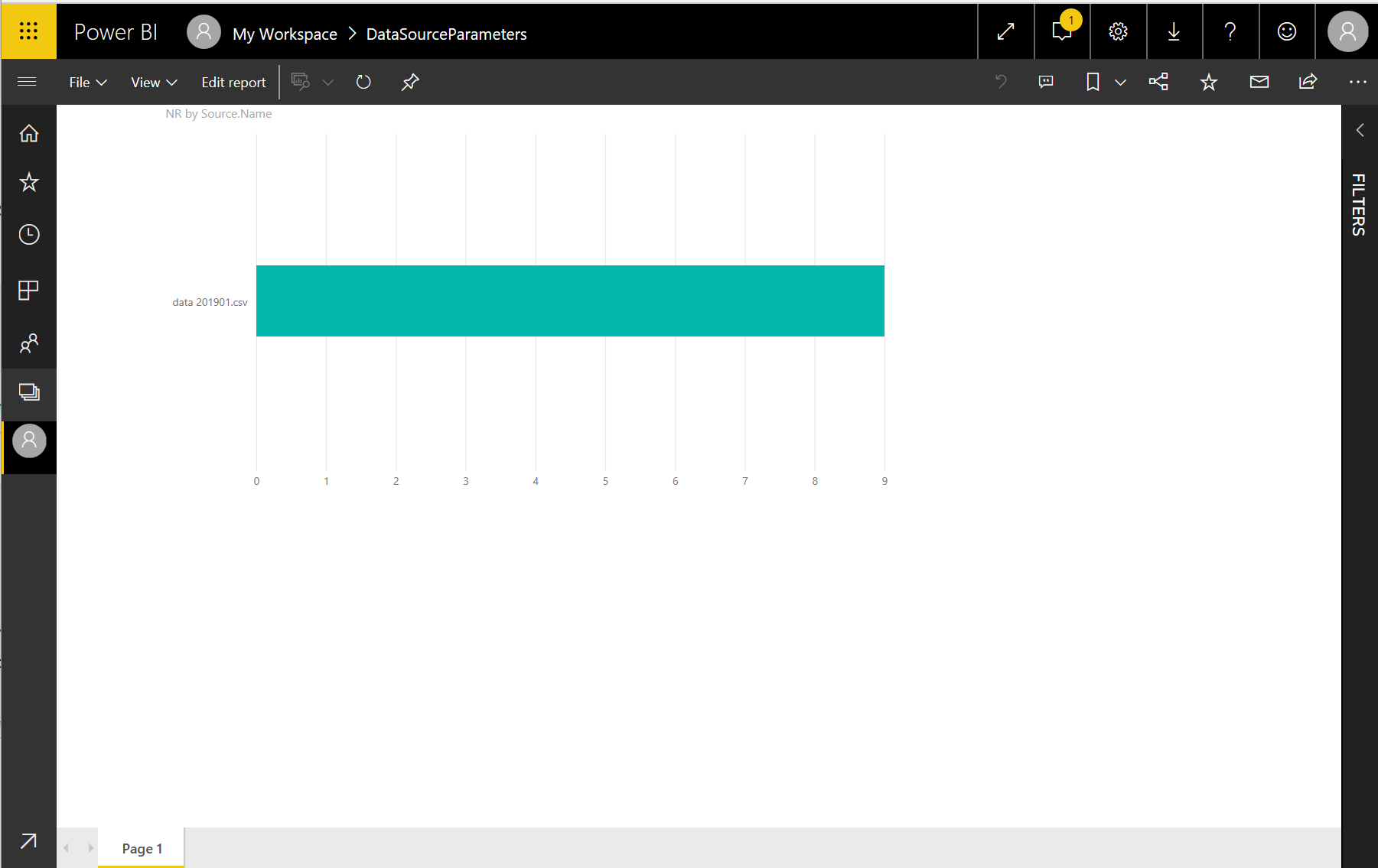Click the Edit report button
This screenshot has width=1378, height=868.
point(233,82)
